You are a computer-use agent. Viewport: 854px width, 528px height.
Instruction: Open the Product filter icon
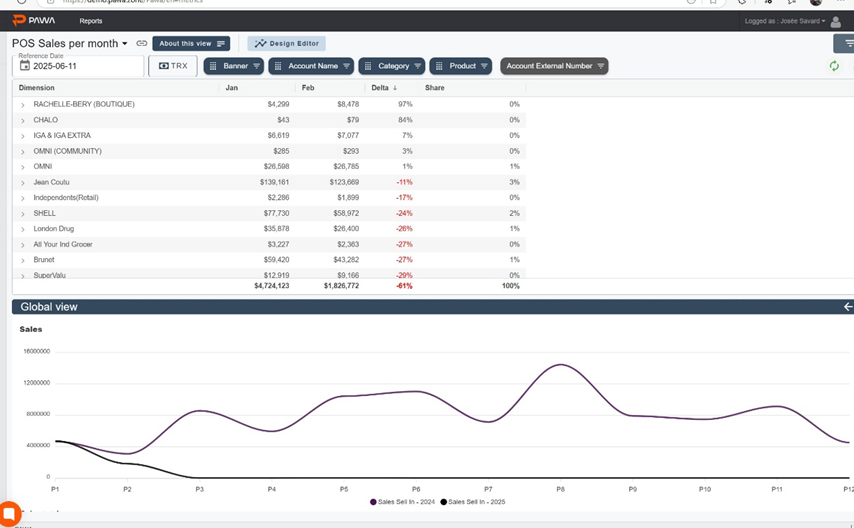[x=484, y=66]
